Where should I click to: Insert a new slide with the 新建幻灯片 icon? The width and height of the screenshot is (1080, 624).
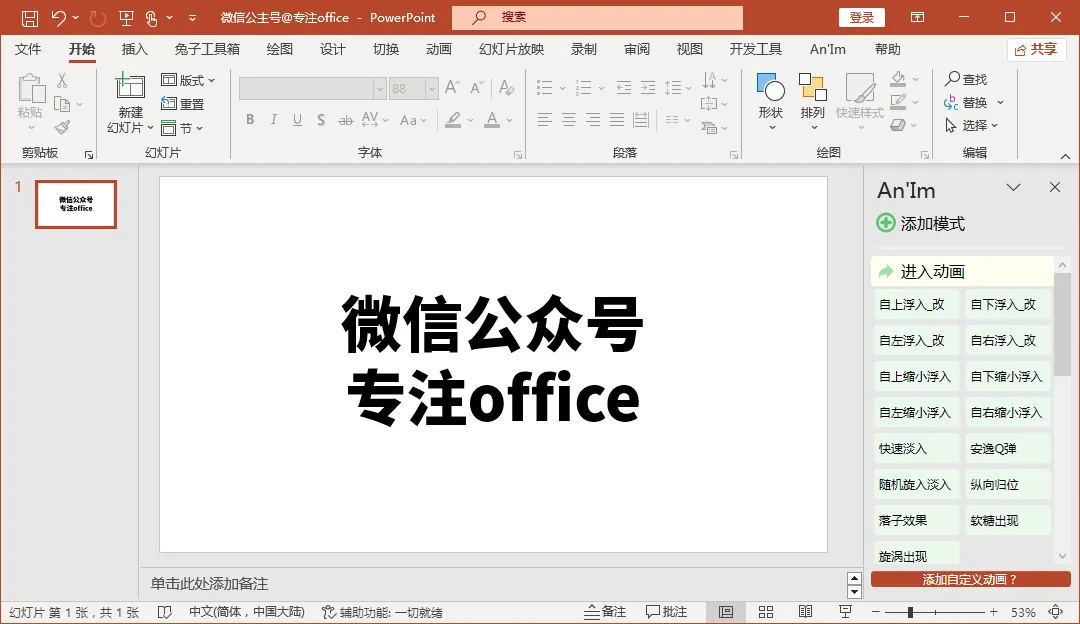(129, 87)
